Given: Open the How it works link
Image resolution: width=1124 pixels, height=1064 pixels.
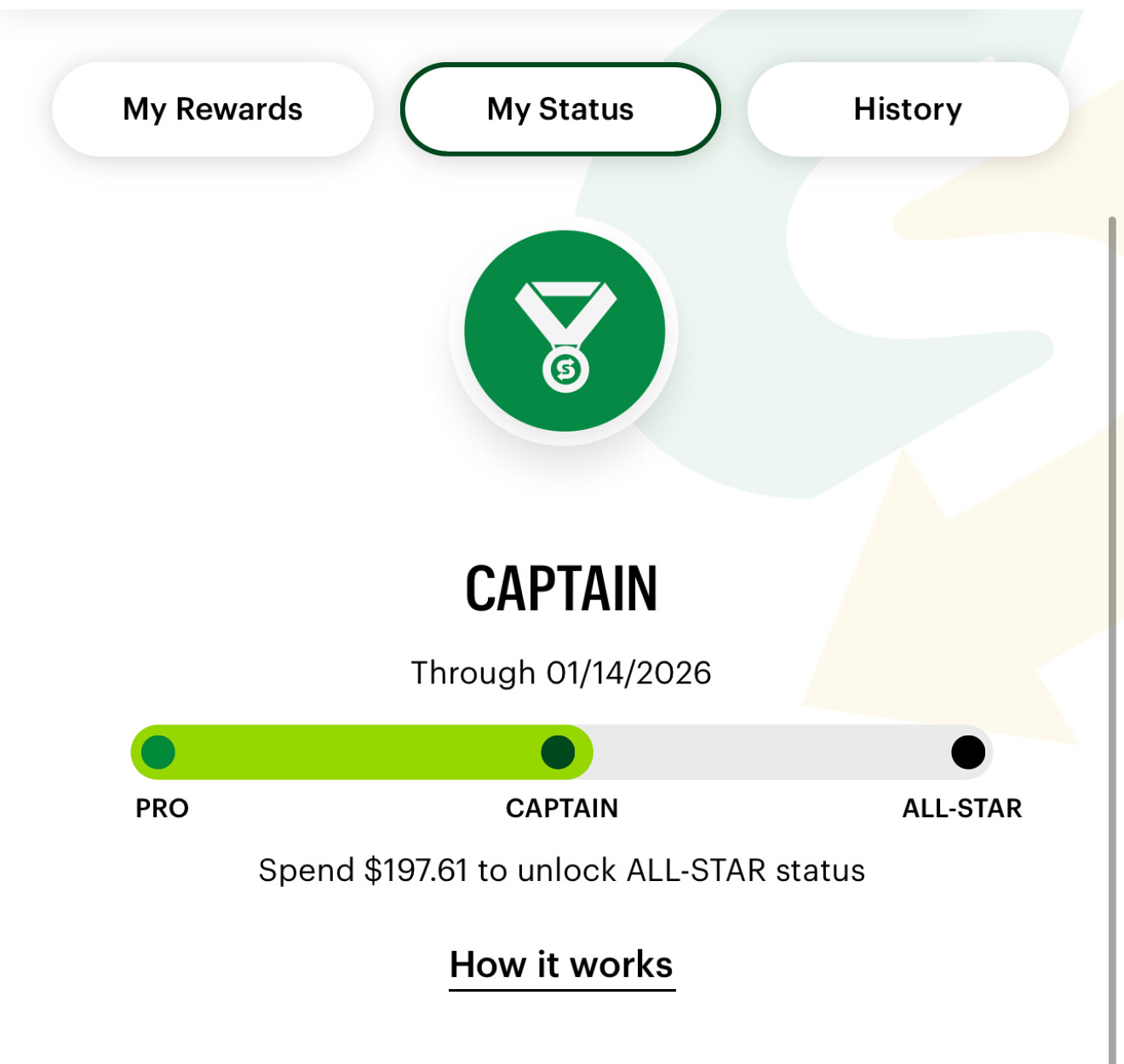Looking at the screenshot, I should 562,965.
